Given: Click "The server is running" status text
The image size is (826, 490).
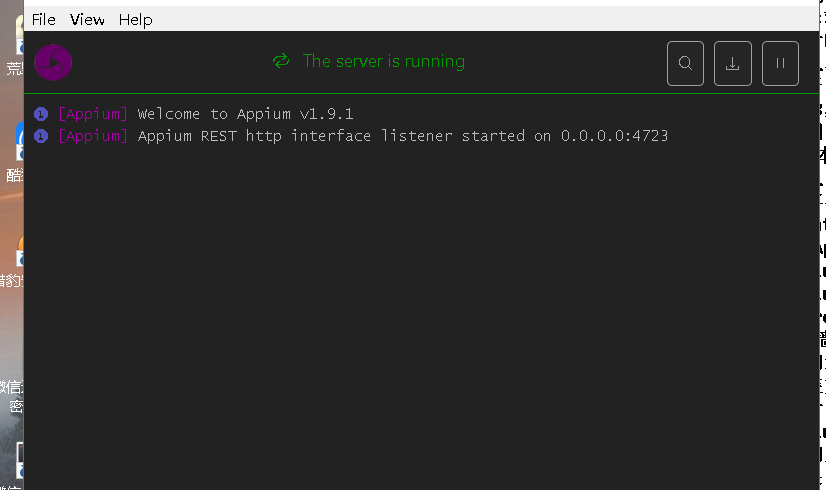Looking at the screenshot, I should [x=383, y=61].
